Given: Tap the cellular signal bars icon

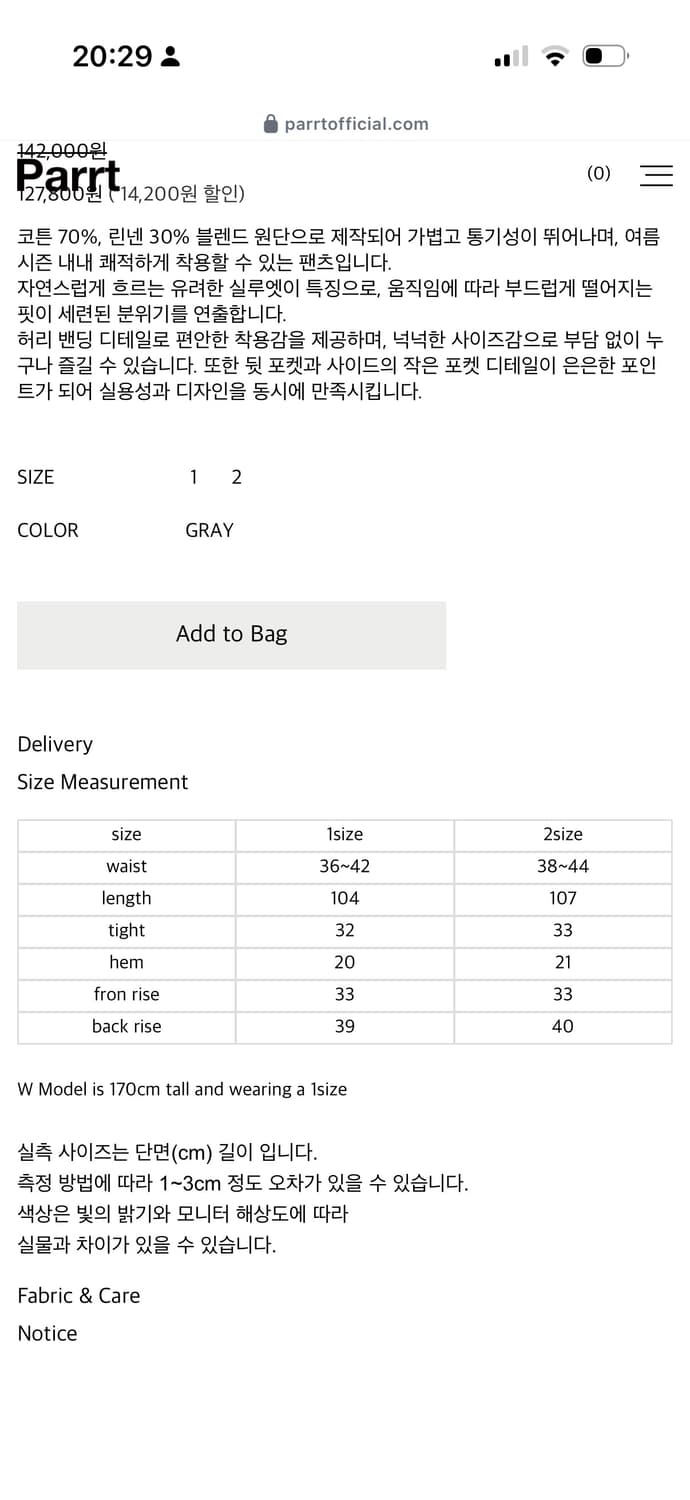Looking at the screenshot, I should coord(511,57).
